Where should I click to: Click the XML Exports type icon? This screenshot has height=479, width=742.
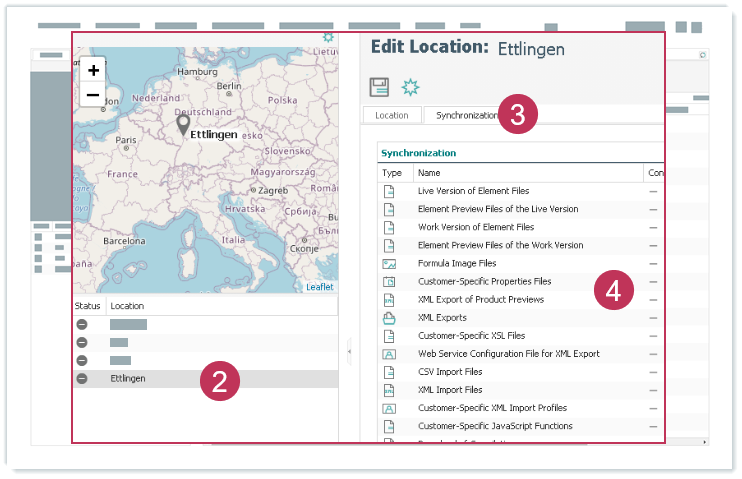coord(390,318)
